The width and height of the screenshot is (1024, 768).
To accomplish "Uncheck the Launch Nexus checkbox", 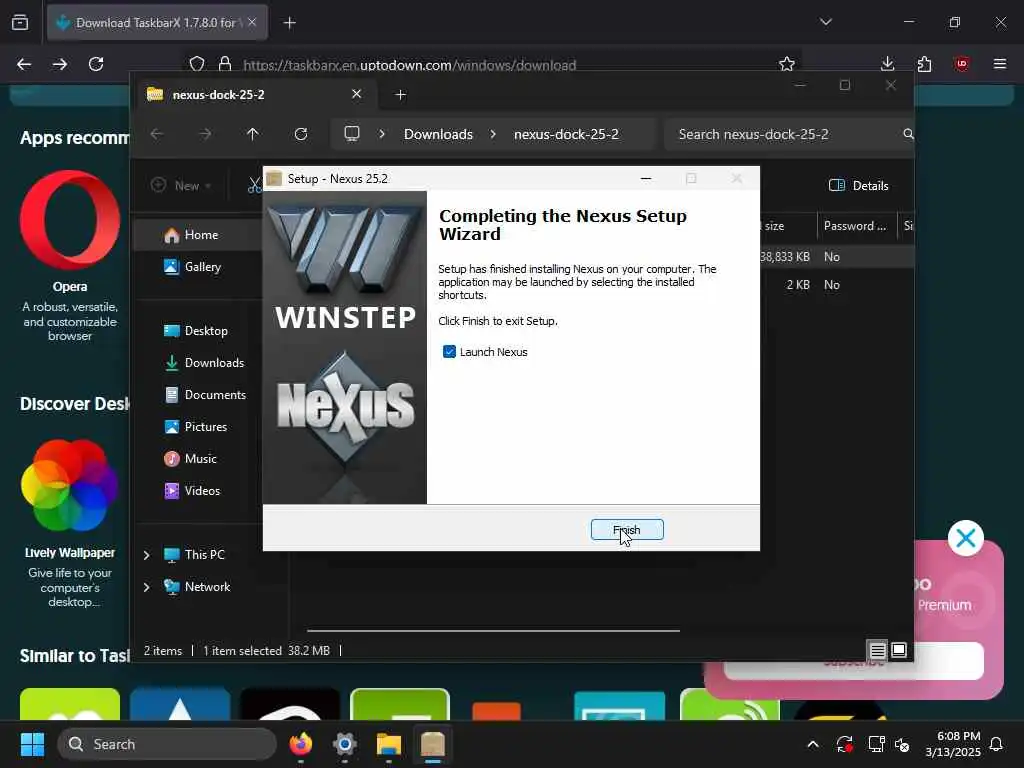I will [x=449, y=352].
